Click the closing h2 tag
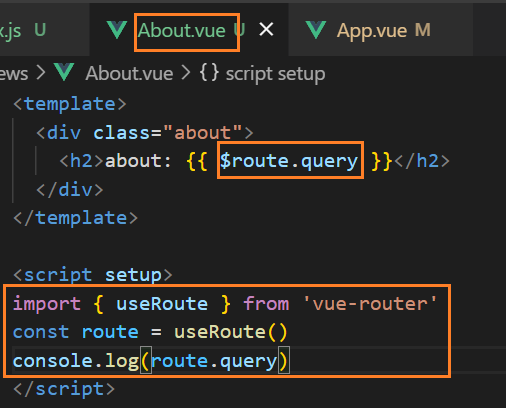This screenshot has height=408, width=506. [422, 161]
